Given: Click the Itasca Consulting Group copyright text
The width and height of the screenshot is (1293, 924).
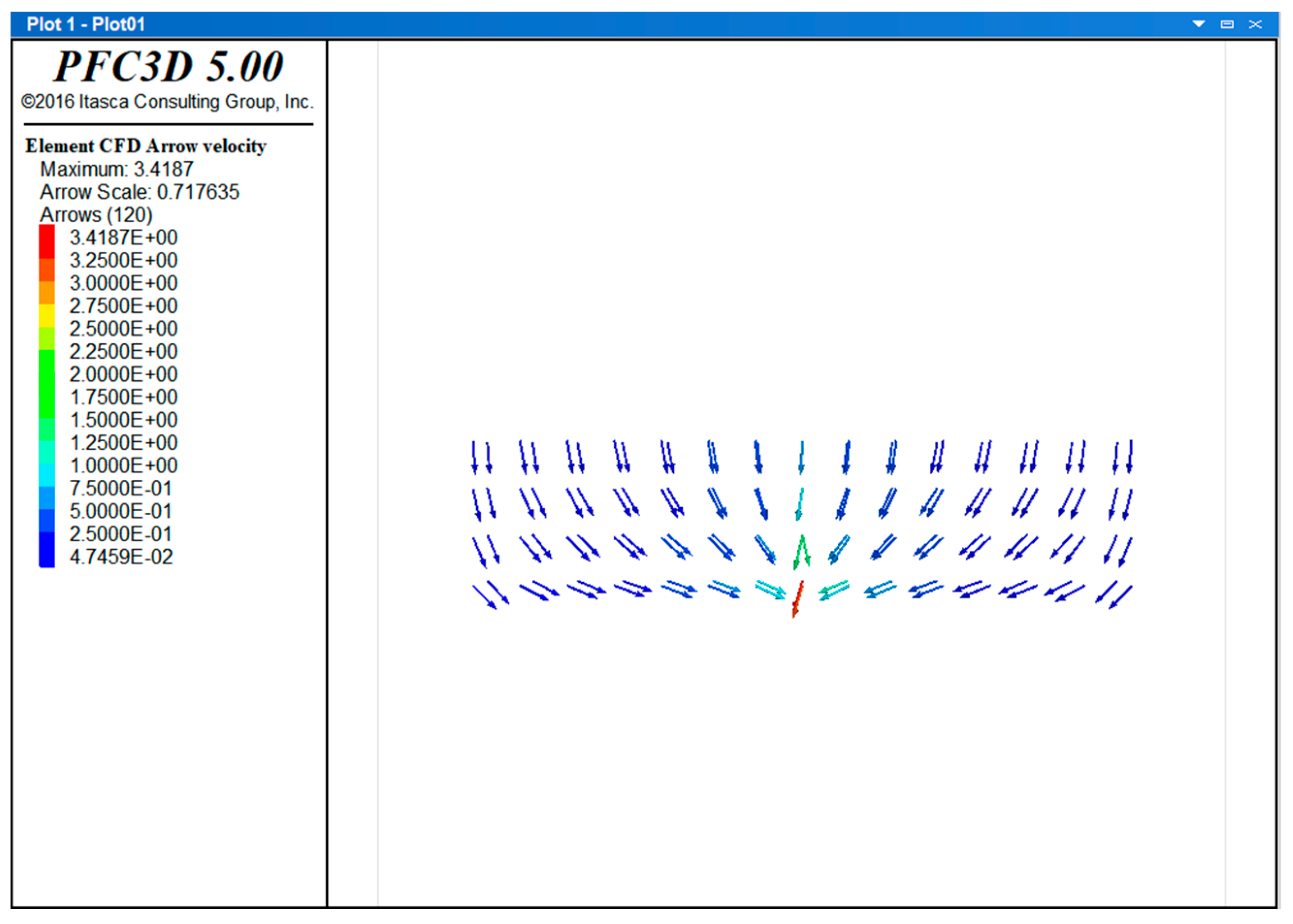Looking at the screenshot, I should 167,102.
